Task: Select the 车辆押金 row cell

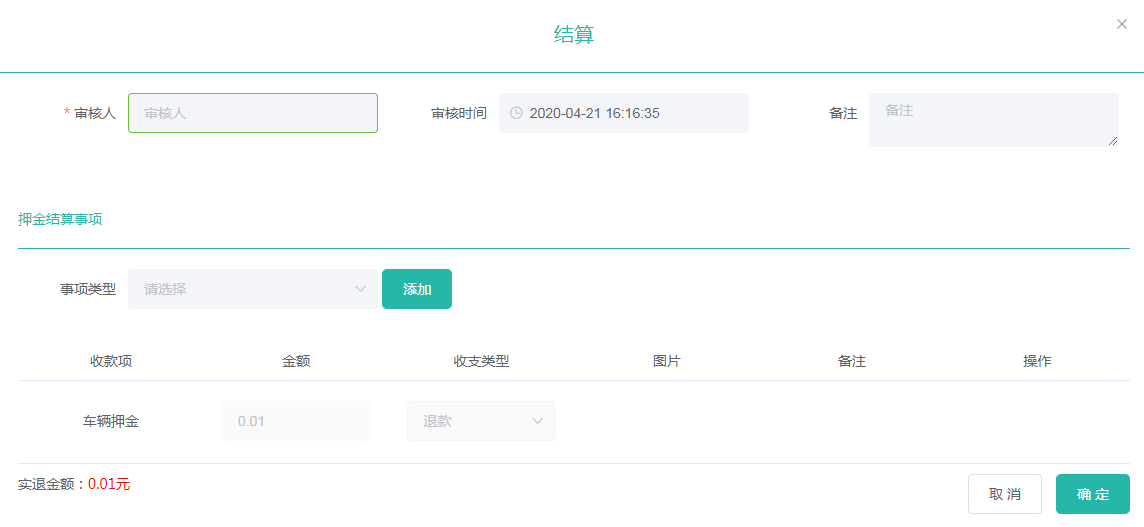Action: [111, 421]
